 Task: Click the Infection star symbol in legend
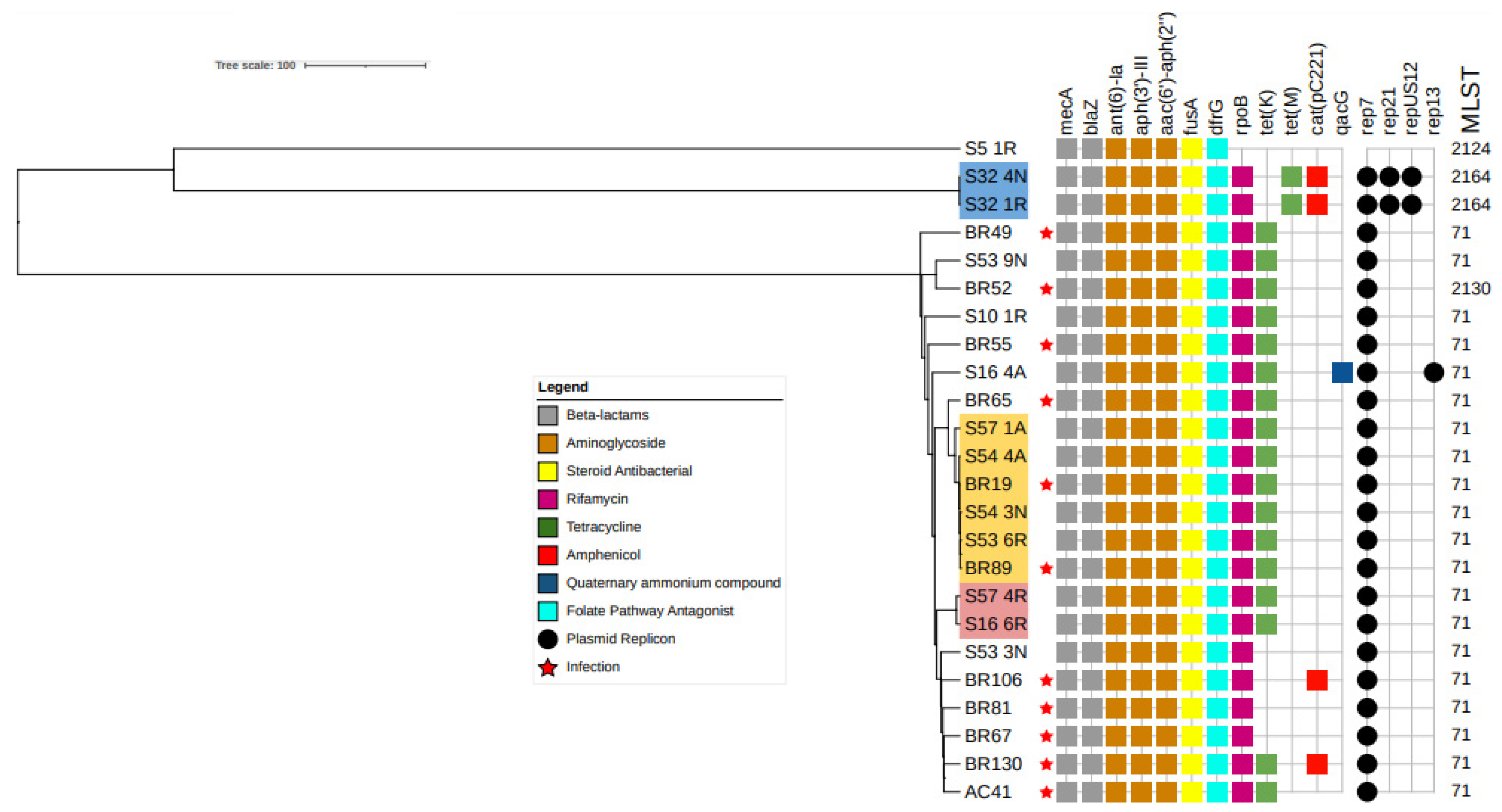coord(547,667)
